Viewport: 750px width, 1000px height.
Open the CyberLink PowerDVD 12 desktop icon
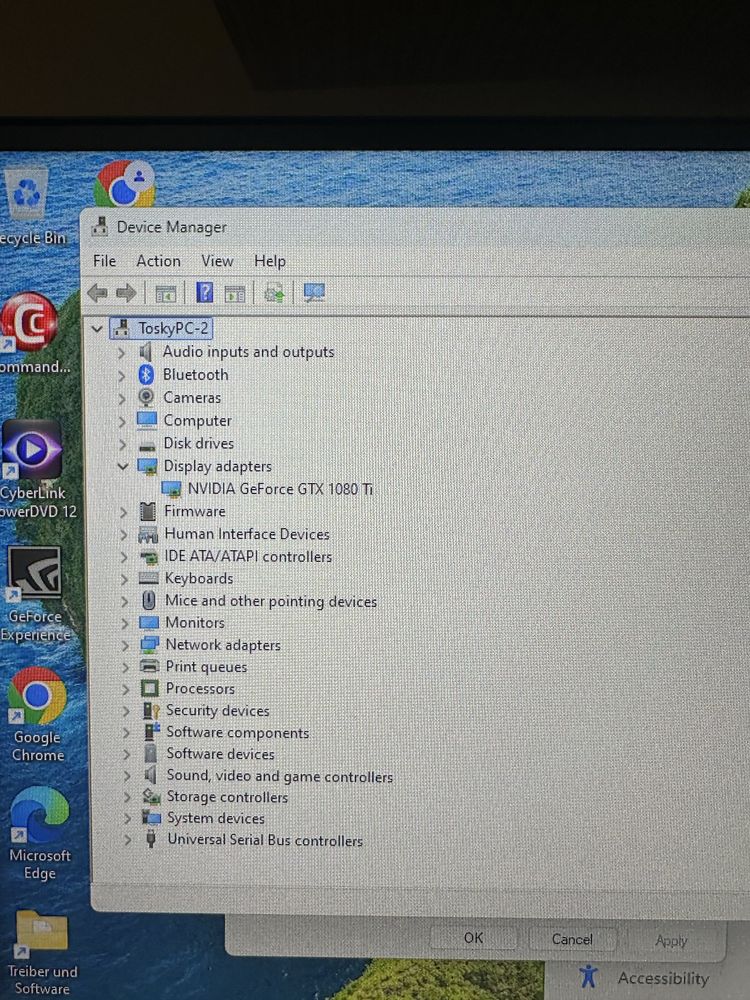click(x=32, y=450)
